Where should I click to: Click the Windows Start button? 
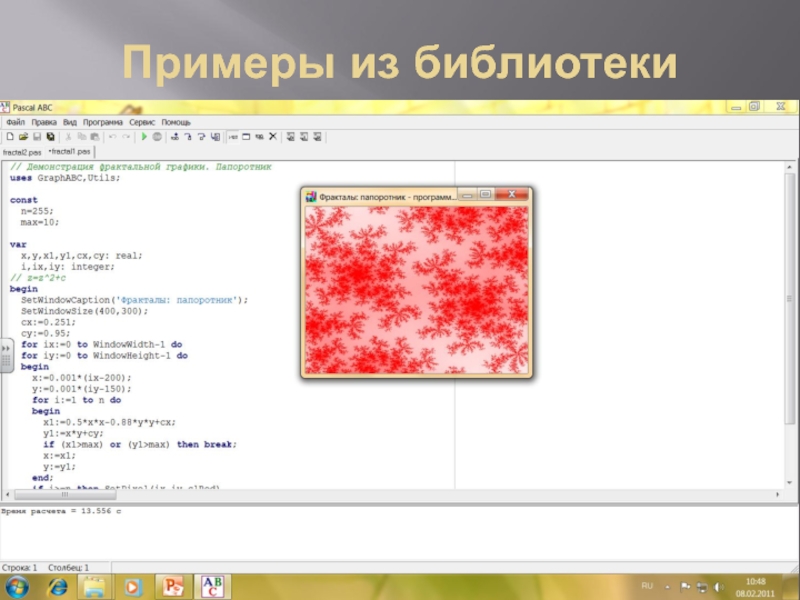pyautogui.click(x=17, y=584)
